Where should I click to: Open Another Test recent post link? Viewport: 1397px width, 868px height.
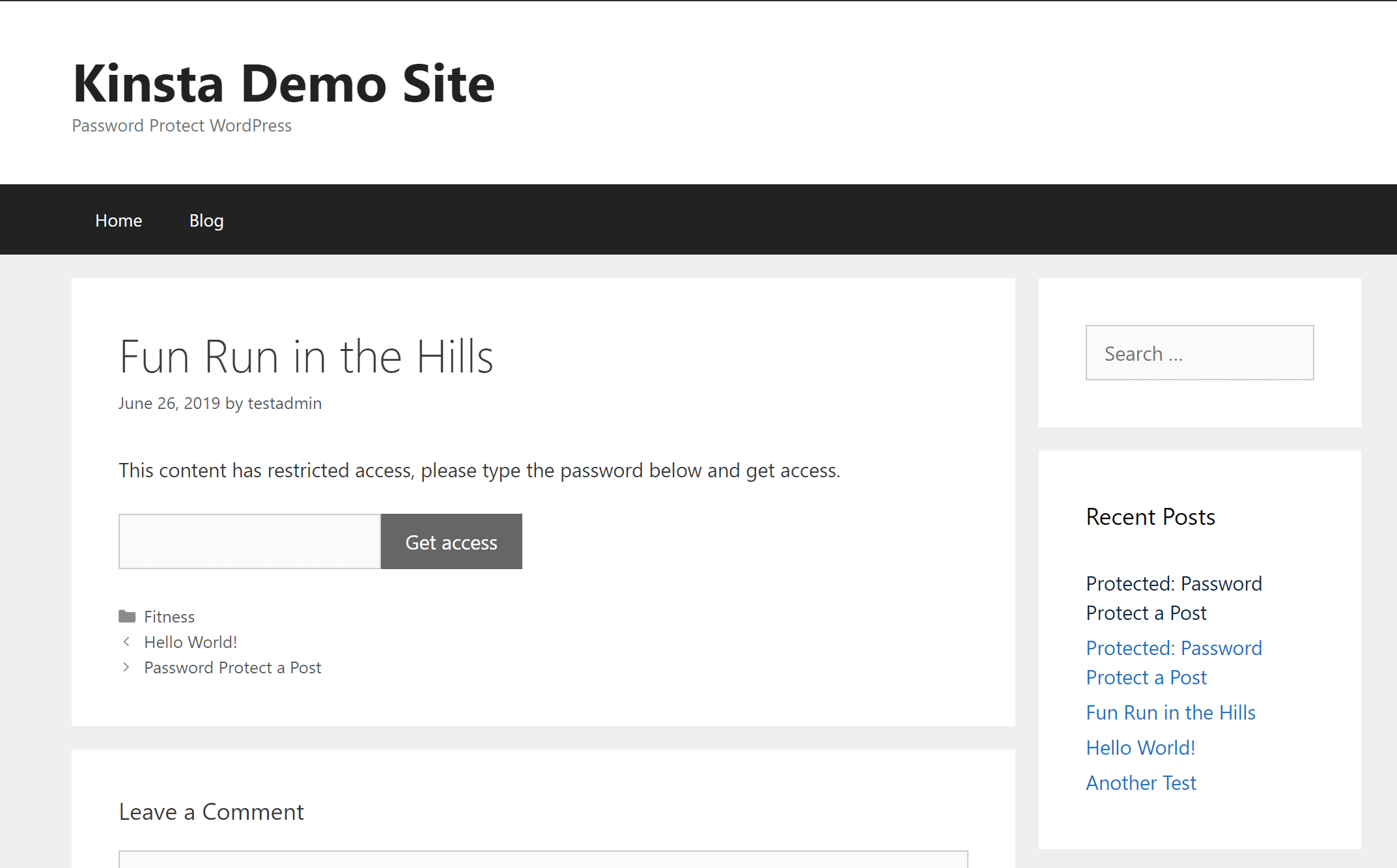1141,782
